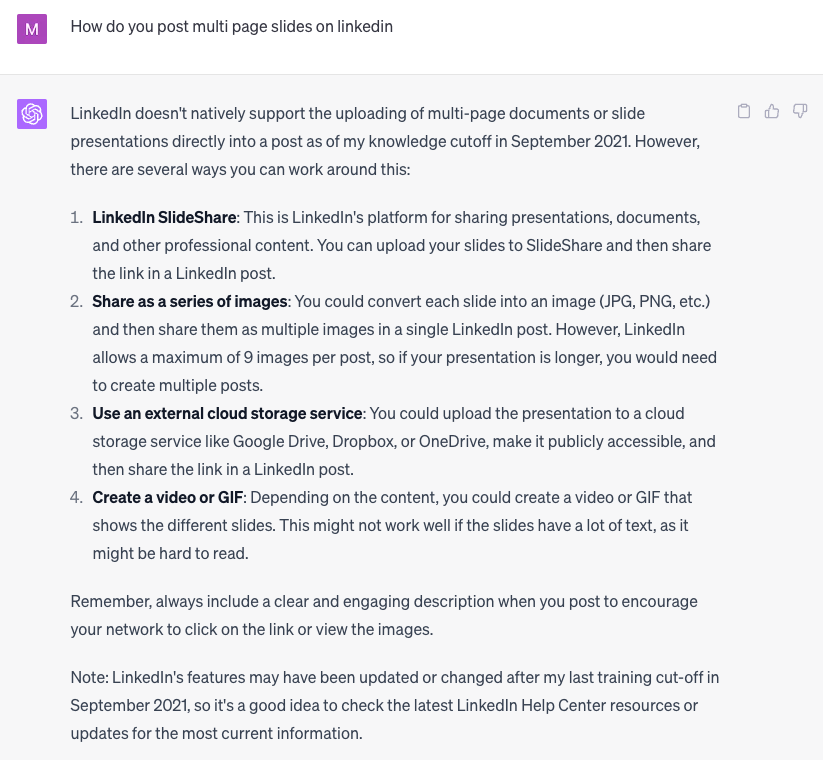Screen dimensions: 823x760
Task: Click the ChatGPT logo avatar
Action: click(32, 114)
